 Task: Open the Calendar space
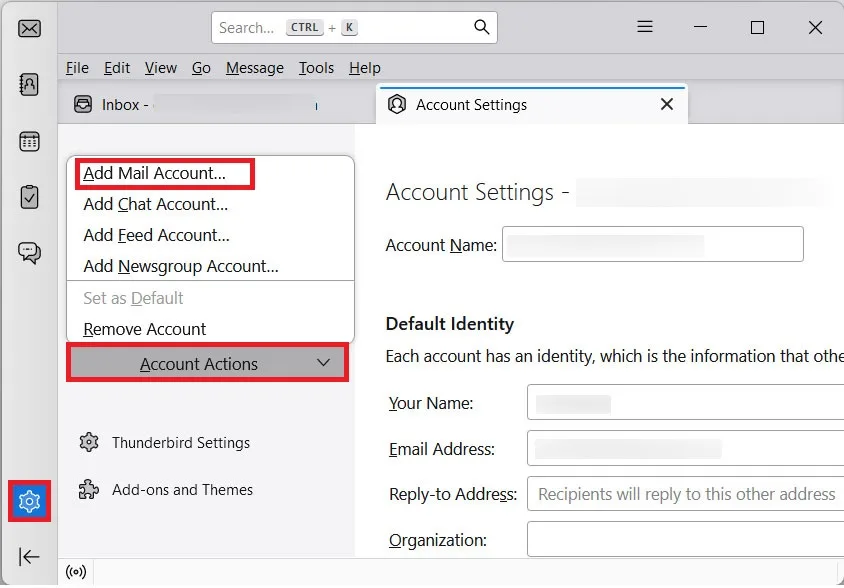pyautogui.click(x=28, y=140)
